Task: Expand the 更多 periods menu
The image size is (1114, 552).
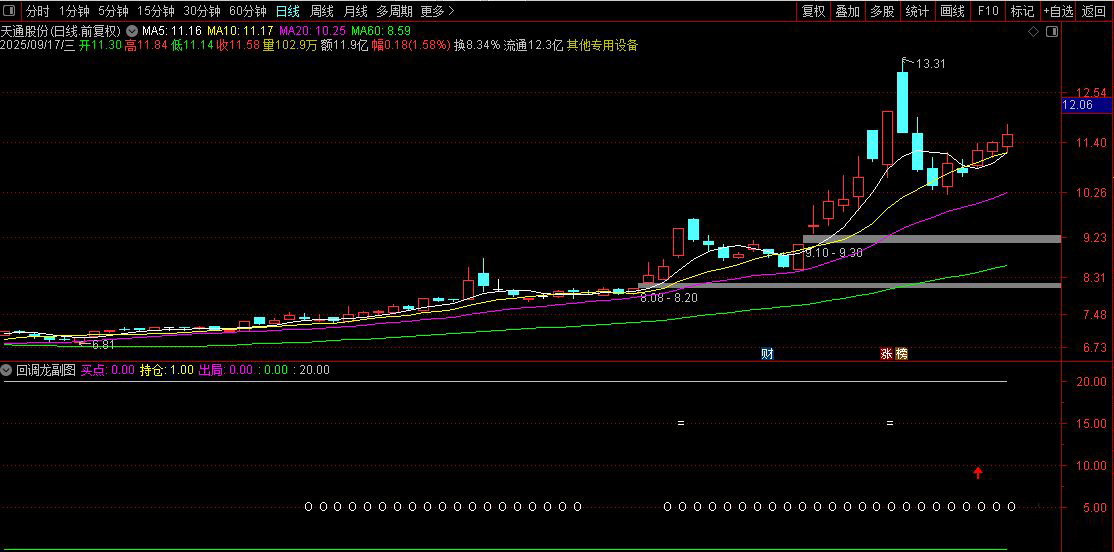Action: [x=438, y=11]
